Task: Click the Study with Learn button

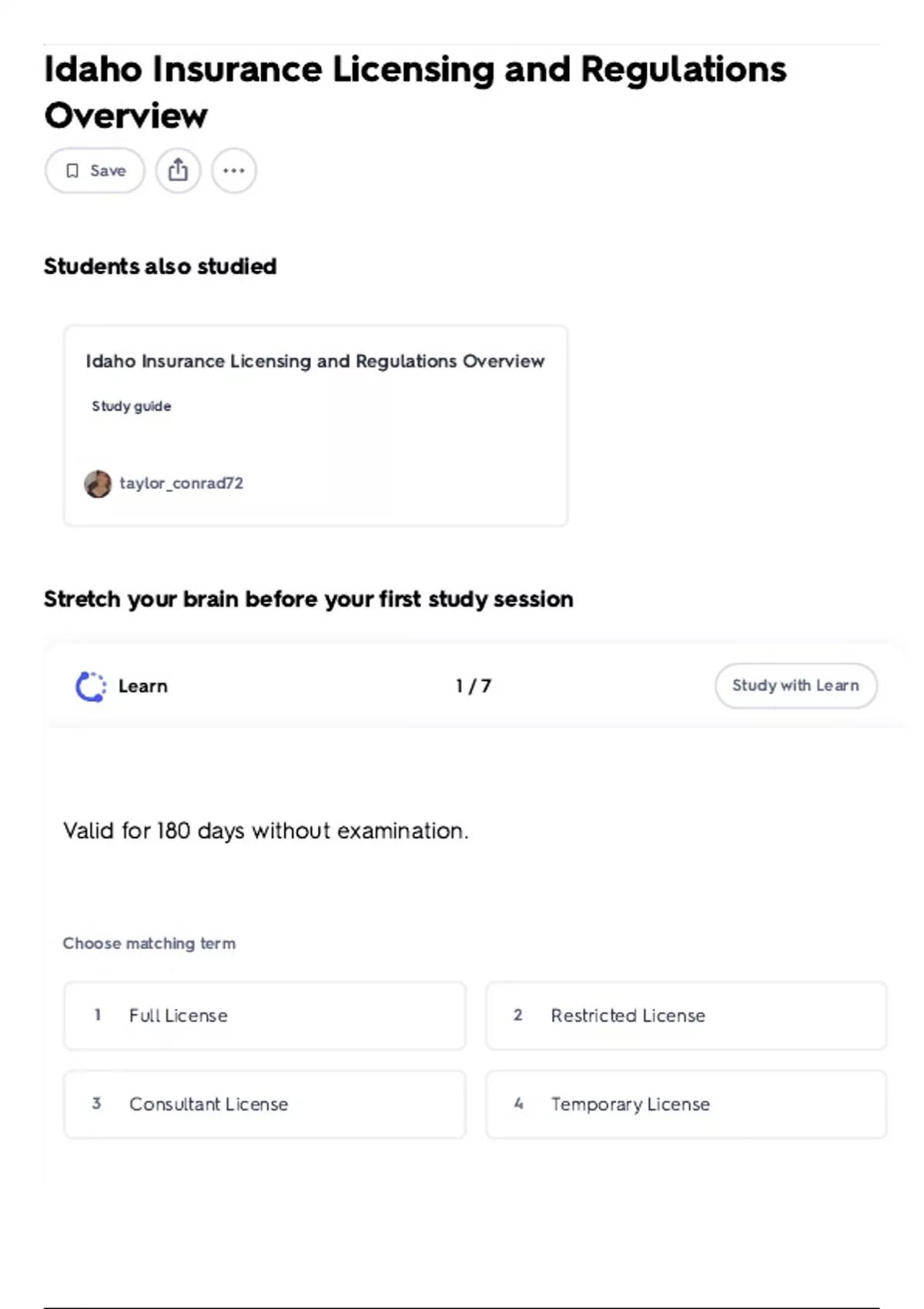Action: click(x=795, y=685)
